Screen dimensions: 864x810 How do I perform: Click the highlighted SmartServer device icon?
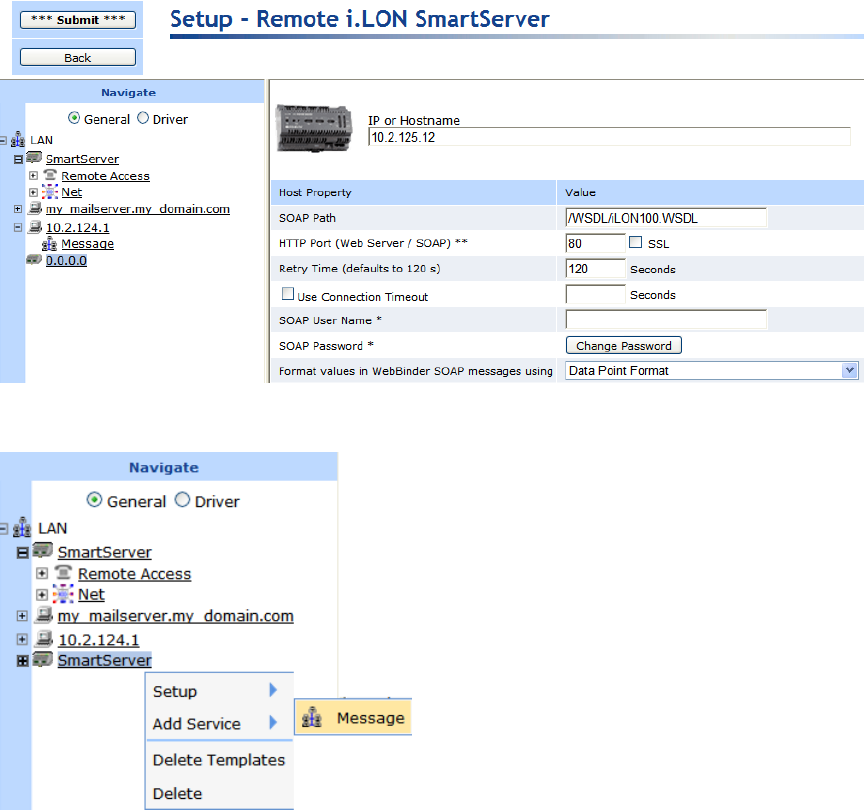(x=44, y=660)
